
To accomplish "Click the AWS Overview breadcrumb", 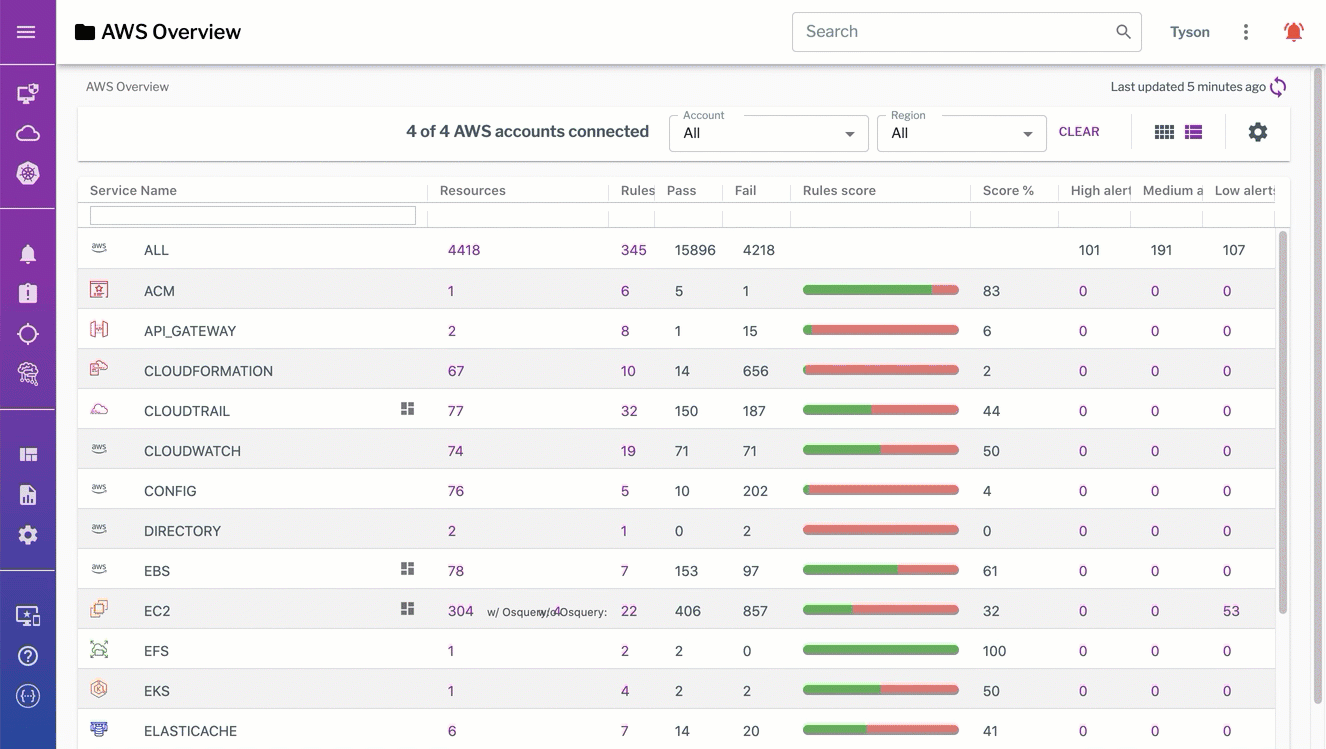I will pyautogui.click(x=127, y=87).
